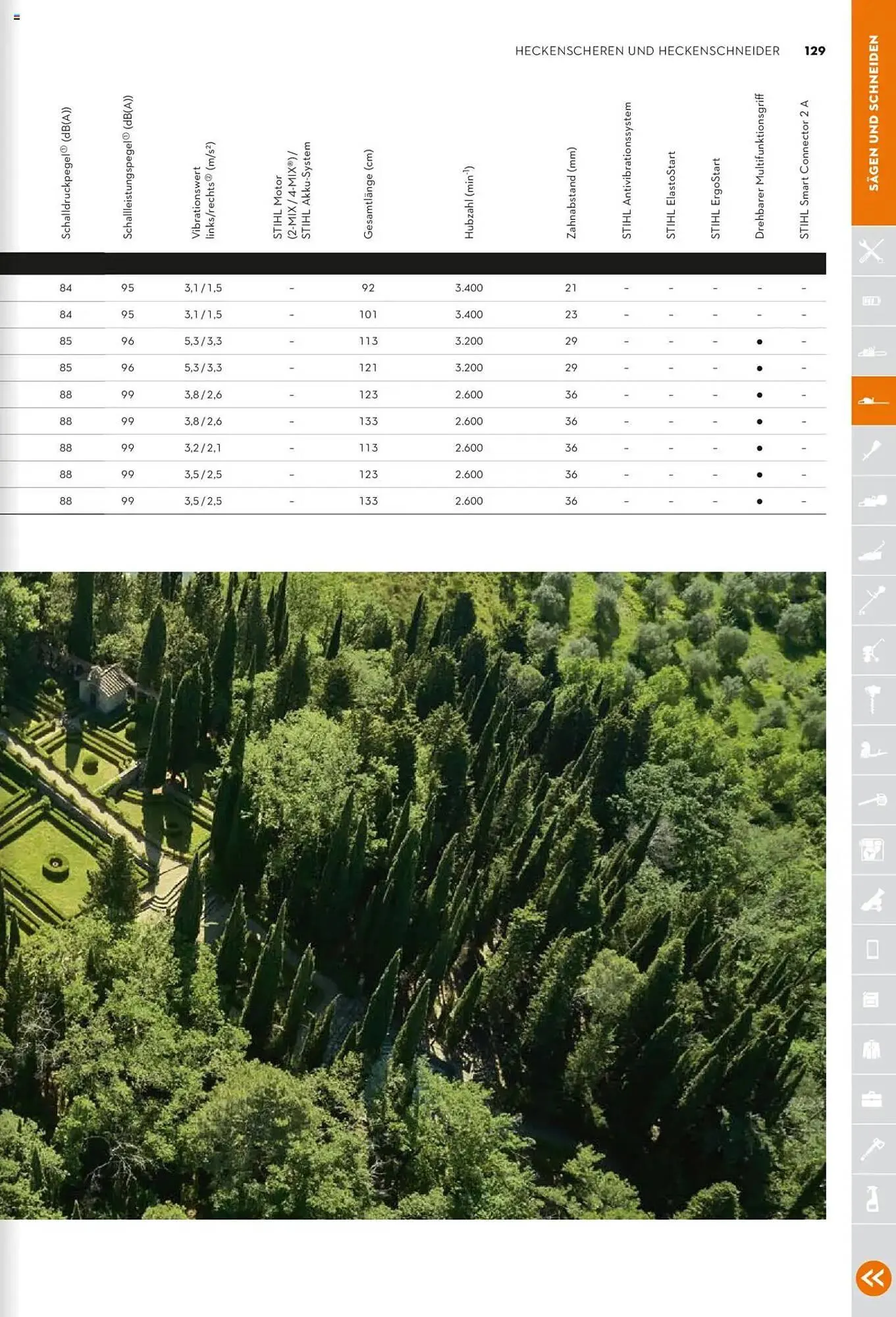896x1317 pixels.
Task: Click the STIHL Smart Connector 2 A header
Action: tap(804, 169)
